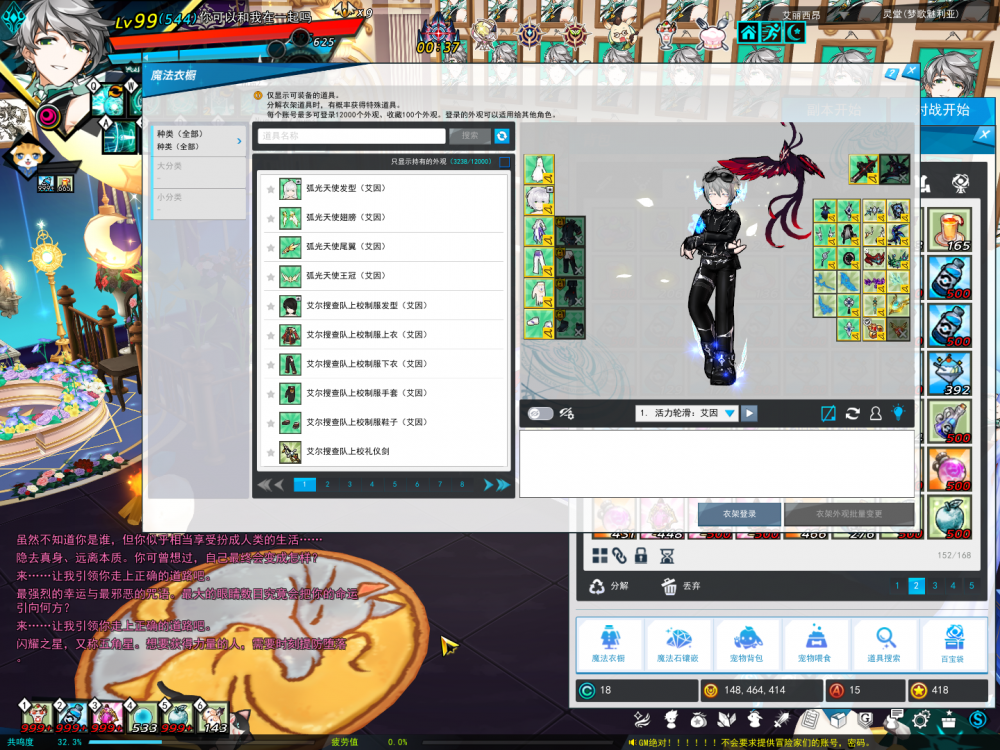The width and height of the screenshot is (1000, 750).
Task: Expand the 种类（全部） category filter
Action: point(198,140)
